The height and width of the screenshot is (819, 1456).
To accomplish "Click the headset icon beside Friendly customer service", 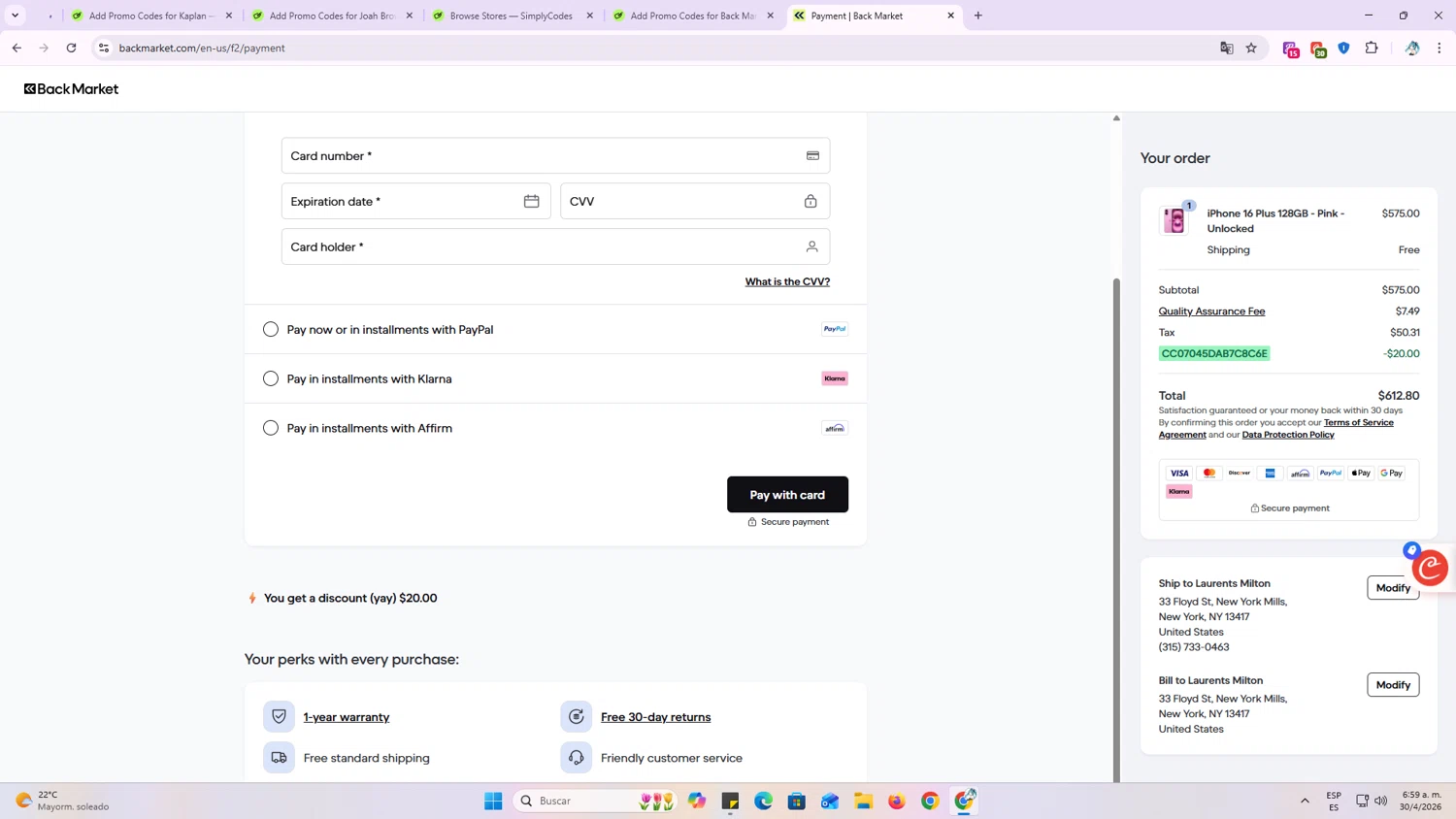I will click(576, 758).
